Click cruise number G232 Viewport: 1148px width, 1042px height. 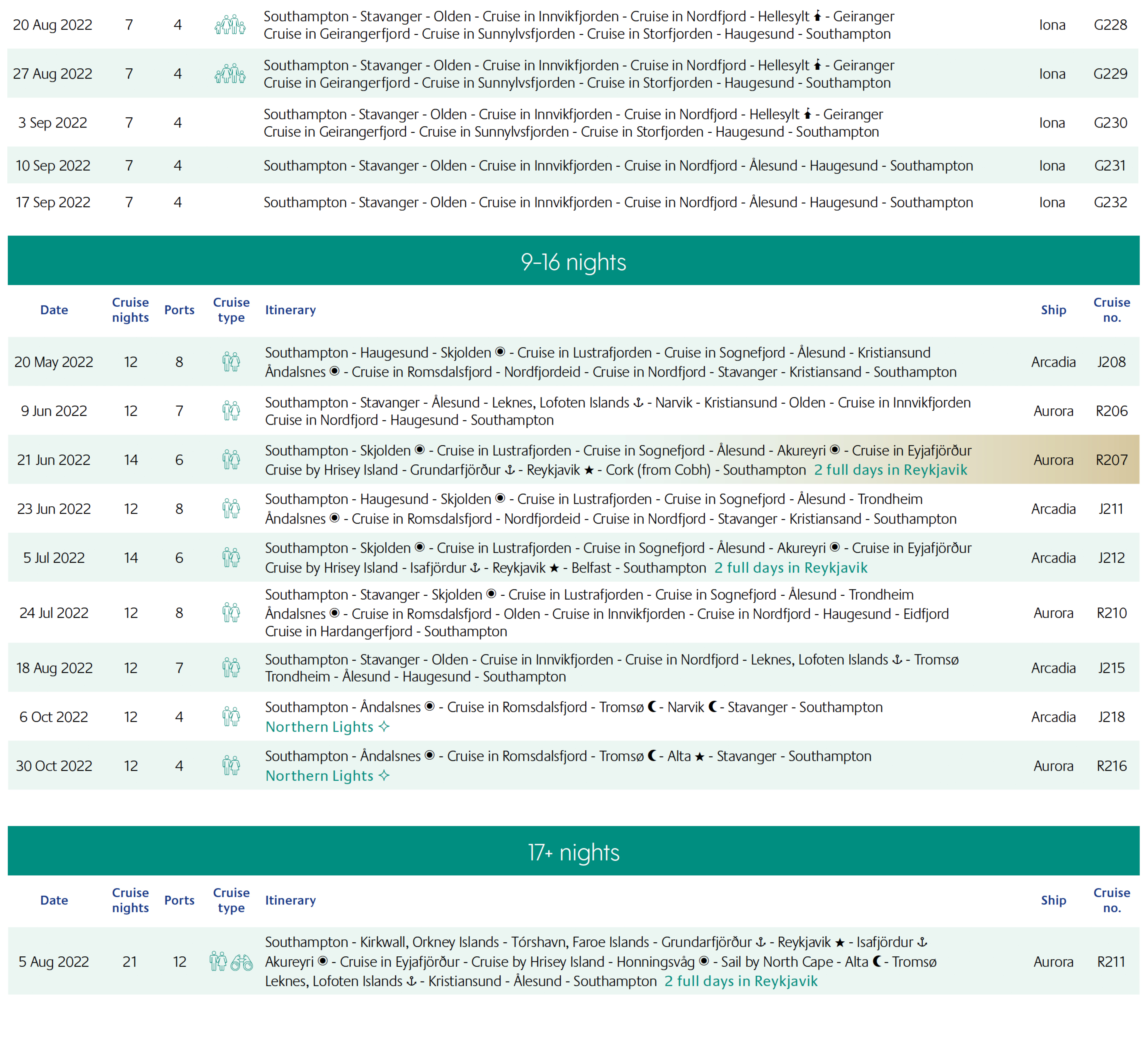pos(1110,202)
